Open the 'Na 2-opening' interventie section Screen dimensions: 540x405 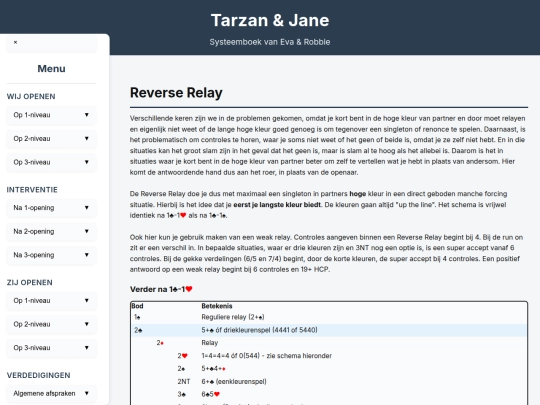pyautogui.click(x=51, y=231)
